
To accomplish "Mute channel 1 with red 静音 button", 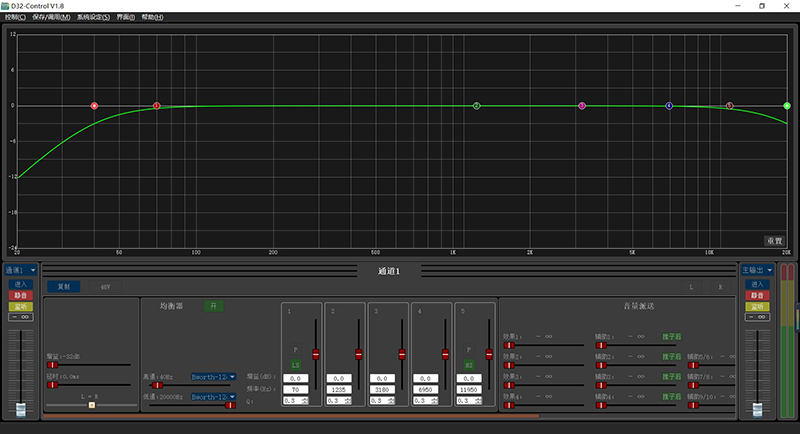I will tap(20, 296).
